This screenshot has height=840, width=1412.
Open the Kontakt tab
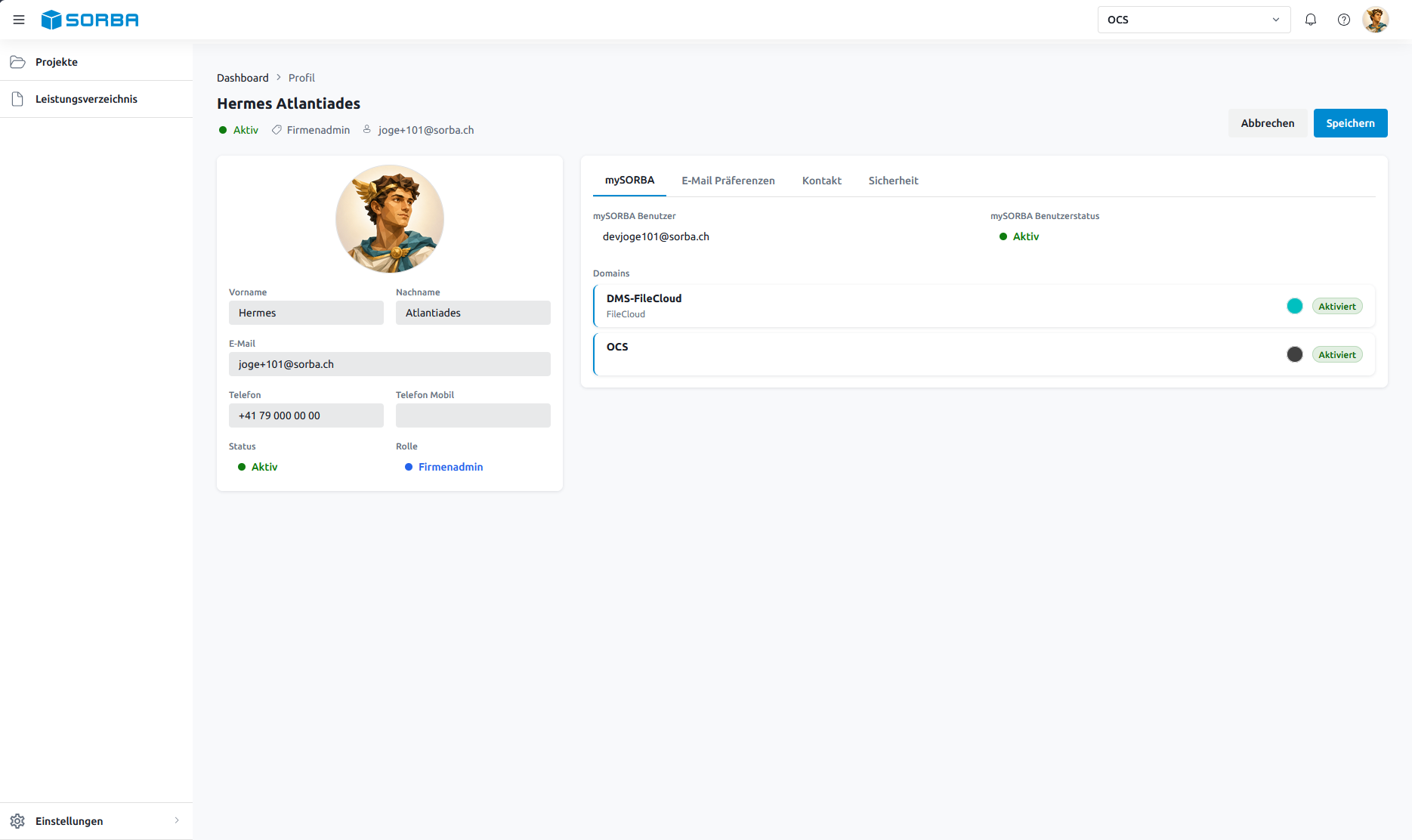(x=822, y=181)
